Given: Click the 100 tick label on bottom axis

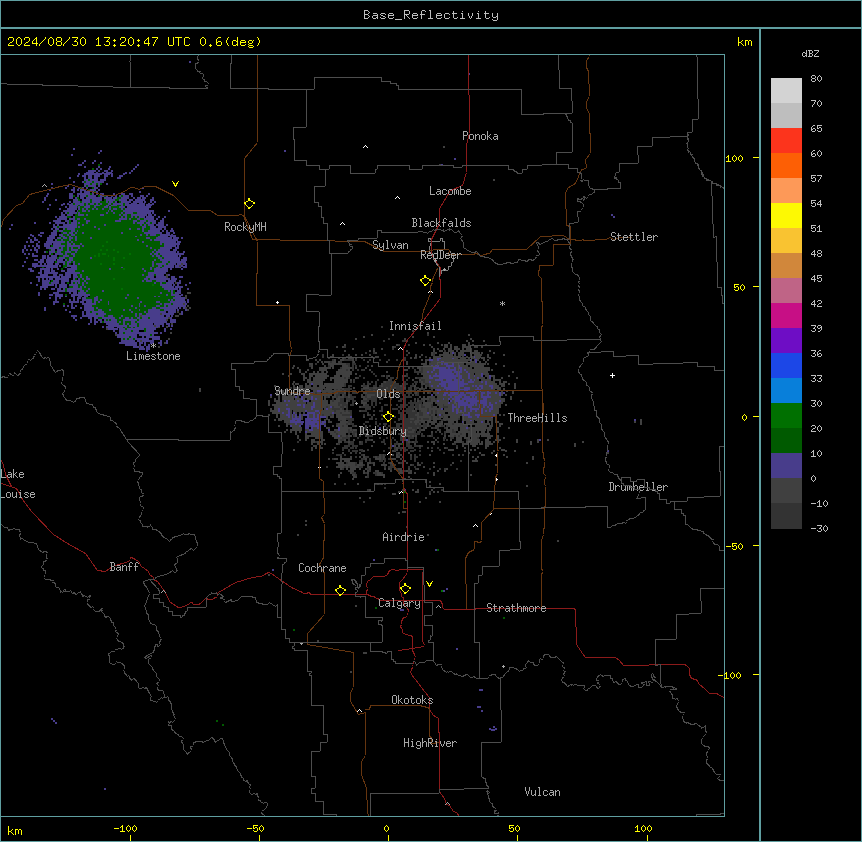Looking at the screenshot, I should 643,828.
